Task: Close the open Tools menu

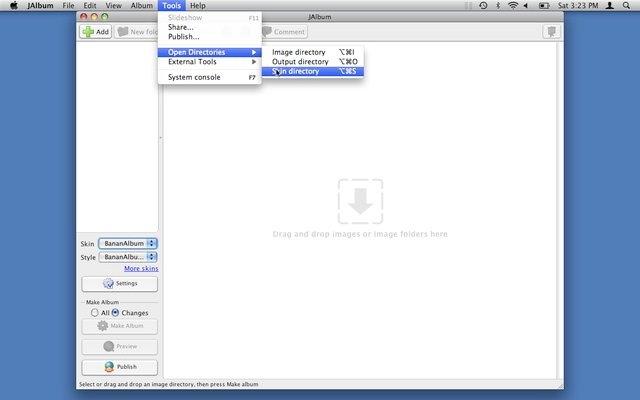Action: [171, 5]
